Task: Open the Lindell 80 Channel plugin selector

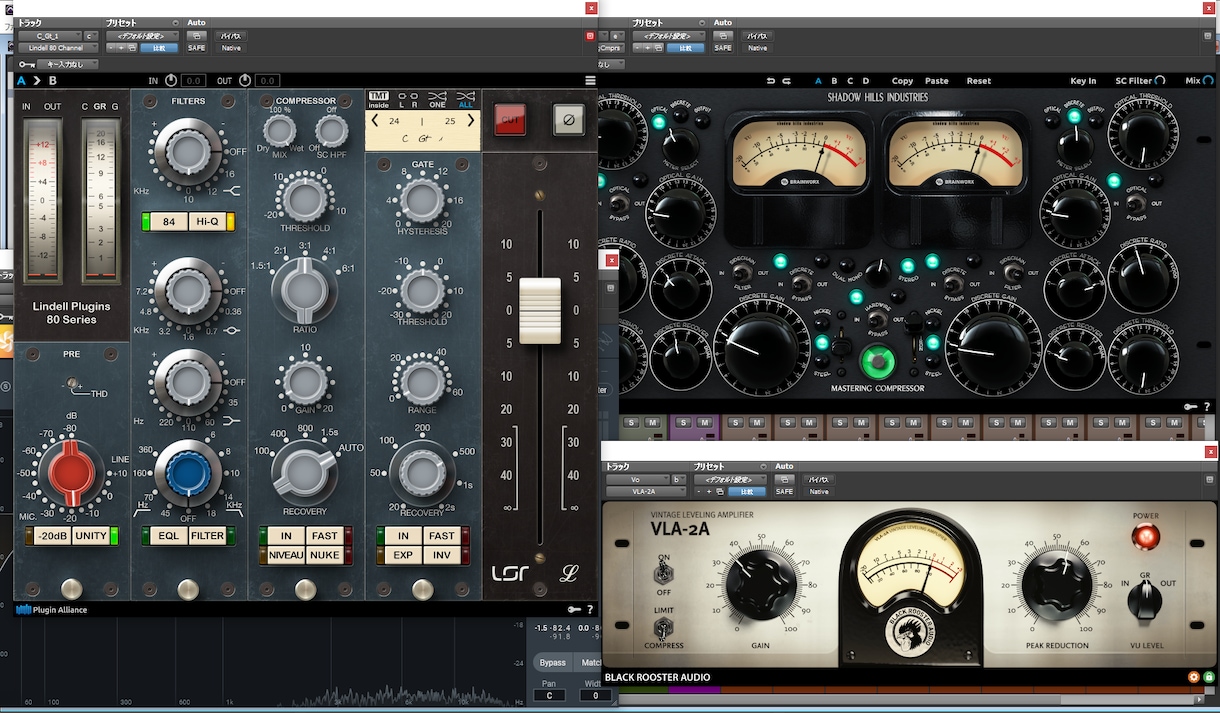Action: pos(58,47)
